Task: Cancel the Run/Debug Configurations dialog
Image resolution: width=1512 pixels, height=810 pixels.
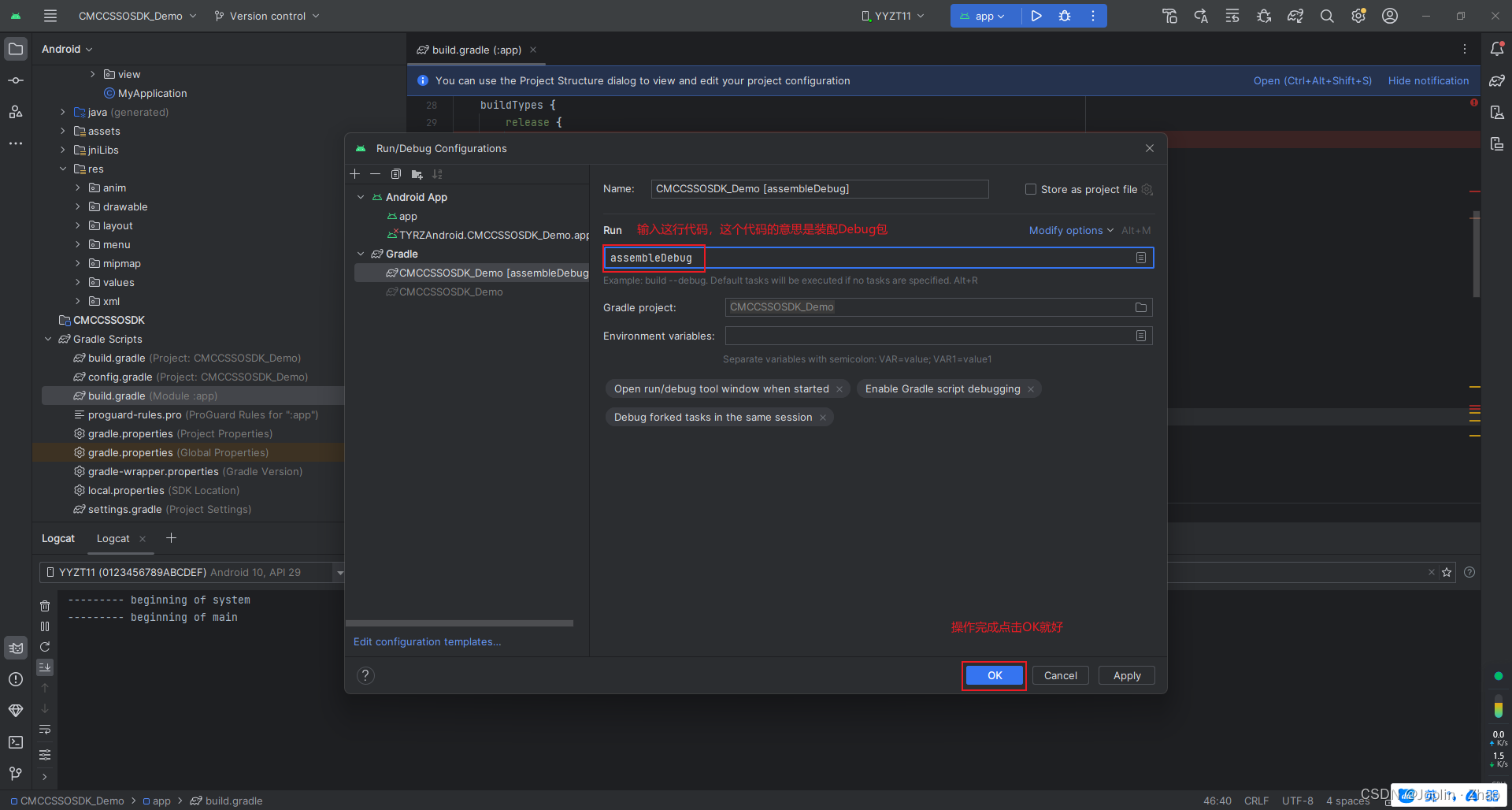Action: [1060, 675]
